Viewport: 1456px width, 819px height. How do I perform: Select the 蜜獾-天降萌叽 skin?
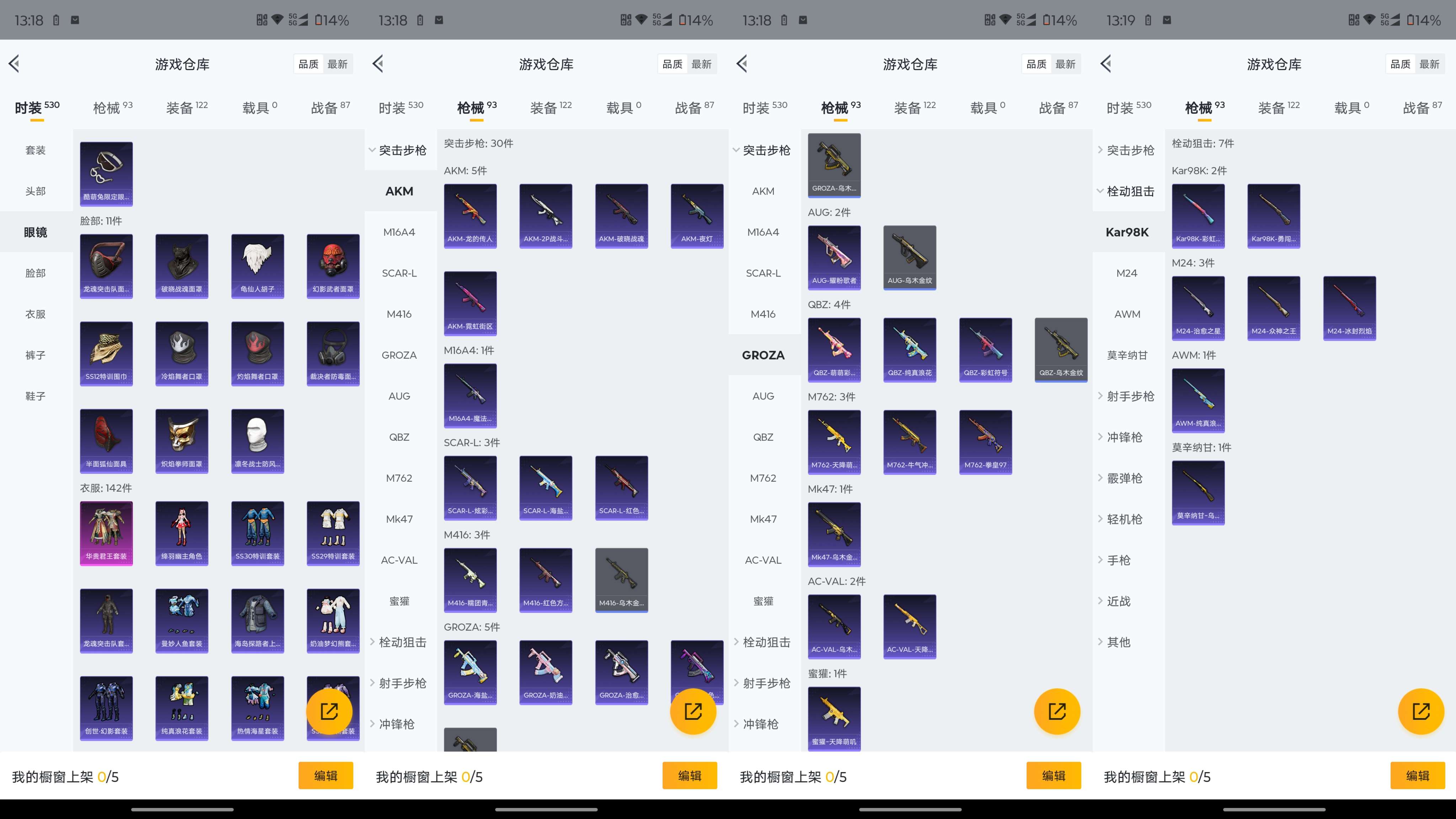coord(834,719)
